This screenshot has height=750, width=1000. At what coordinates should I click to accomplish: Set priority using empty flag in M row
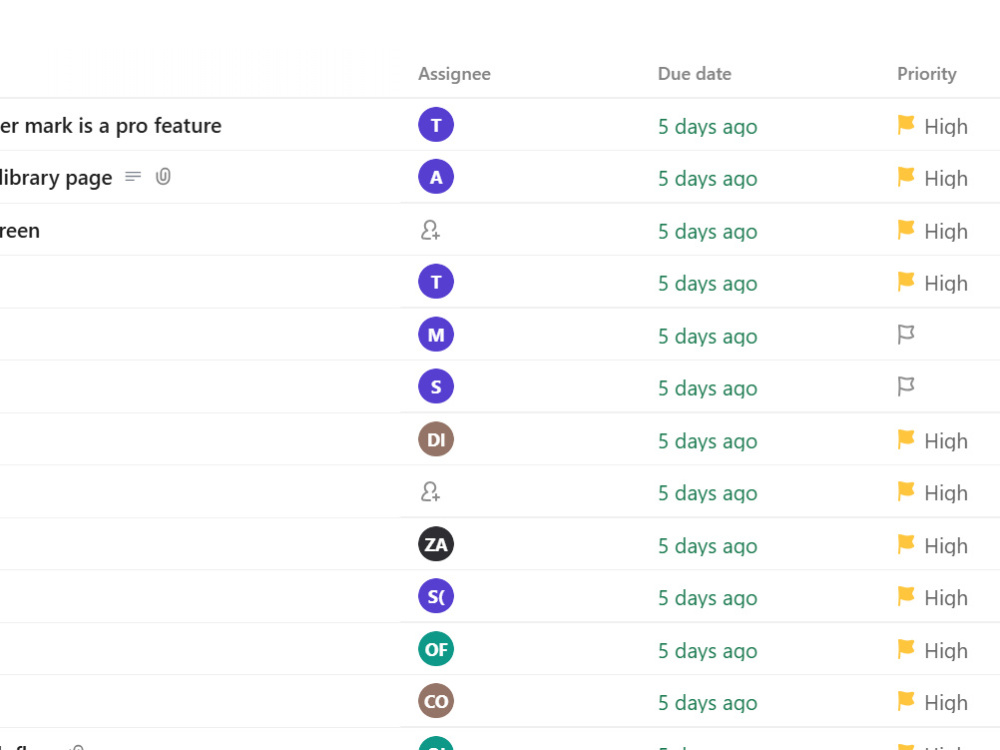[x=906, y=334]
